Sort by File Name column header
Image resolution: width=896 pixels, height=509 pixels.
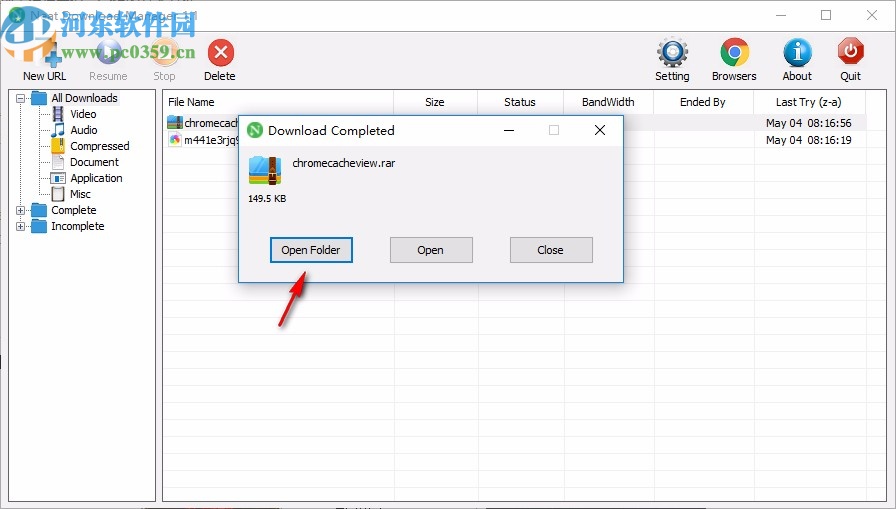pos(278,102)
